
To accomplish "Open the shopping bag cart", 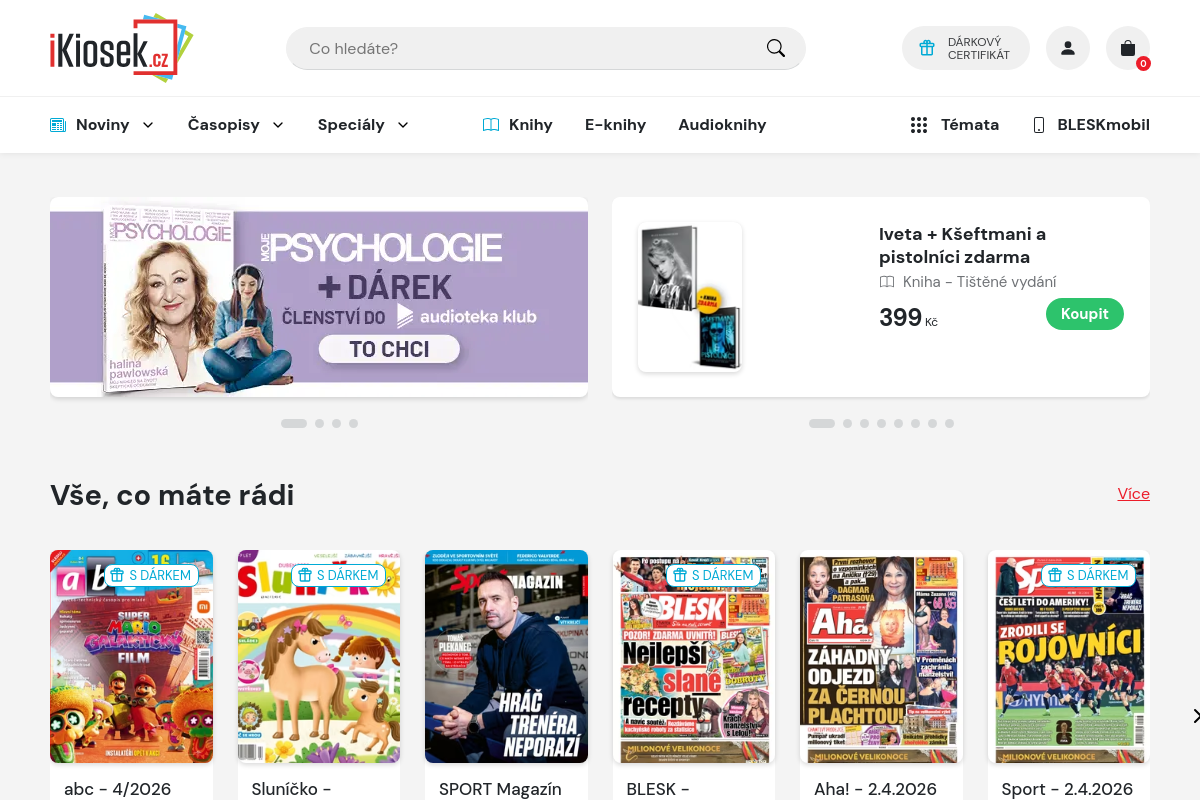I will (x=1127, y=48).
